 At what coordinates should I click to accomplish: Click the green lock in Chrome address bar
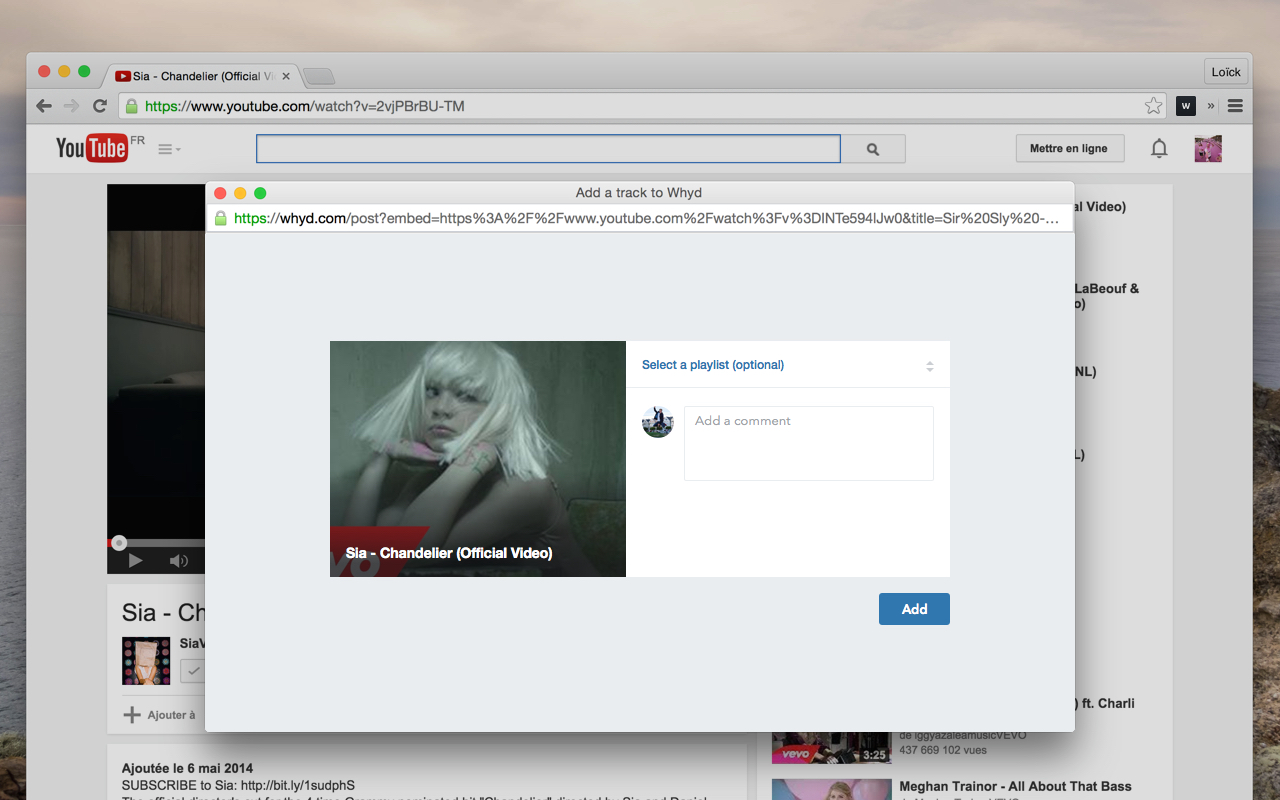pos(131,106)
